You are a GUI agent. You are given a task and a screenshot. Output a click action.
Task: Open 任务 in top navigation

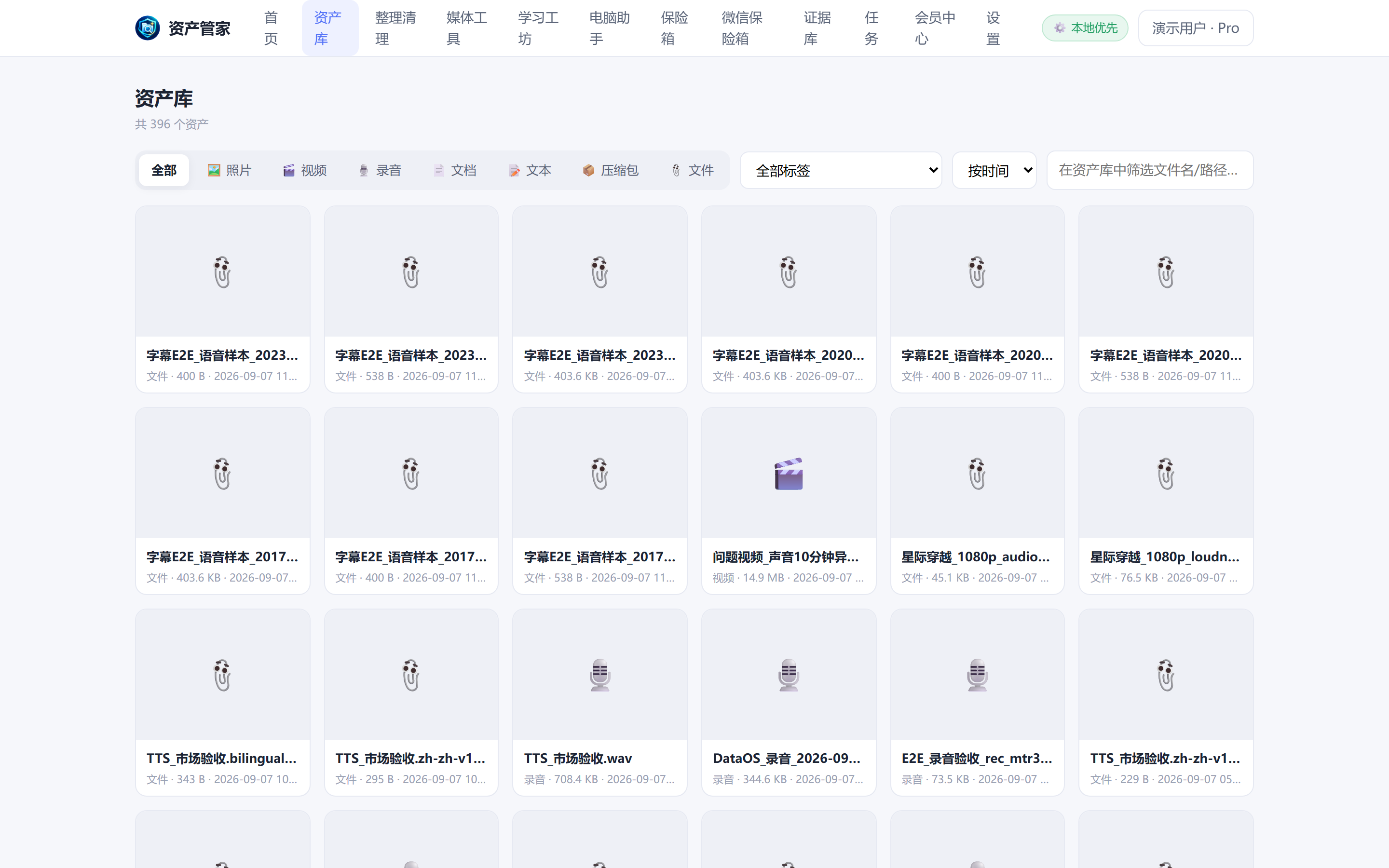(872, 28)
